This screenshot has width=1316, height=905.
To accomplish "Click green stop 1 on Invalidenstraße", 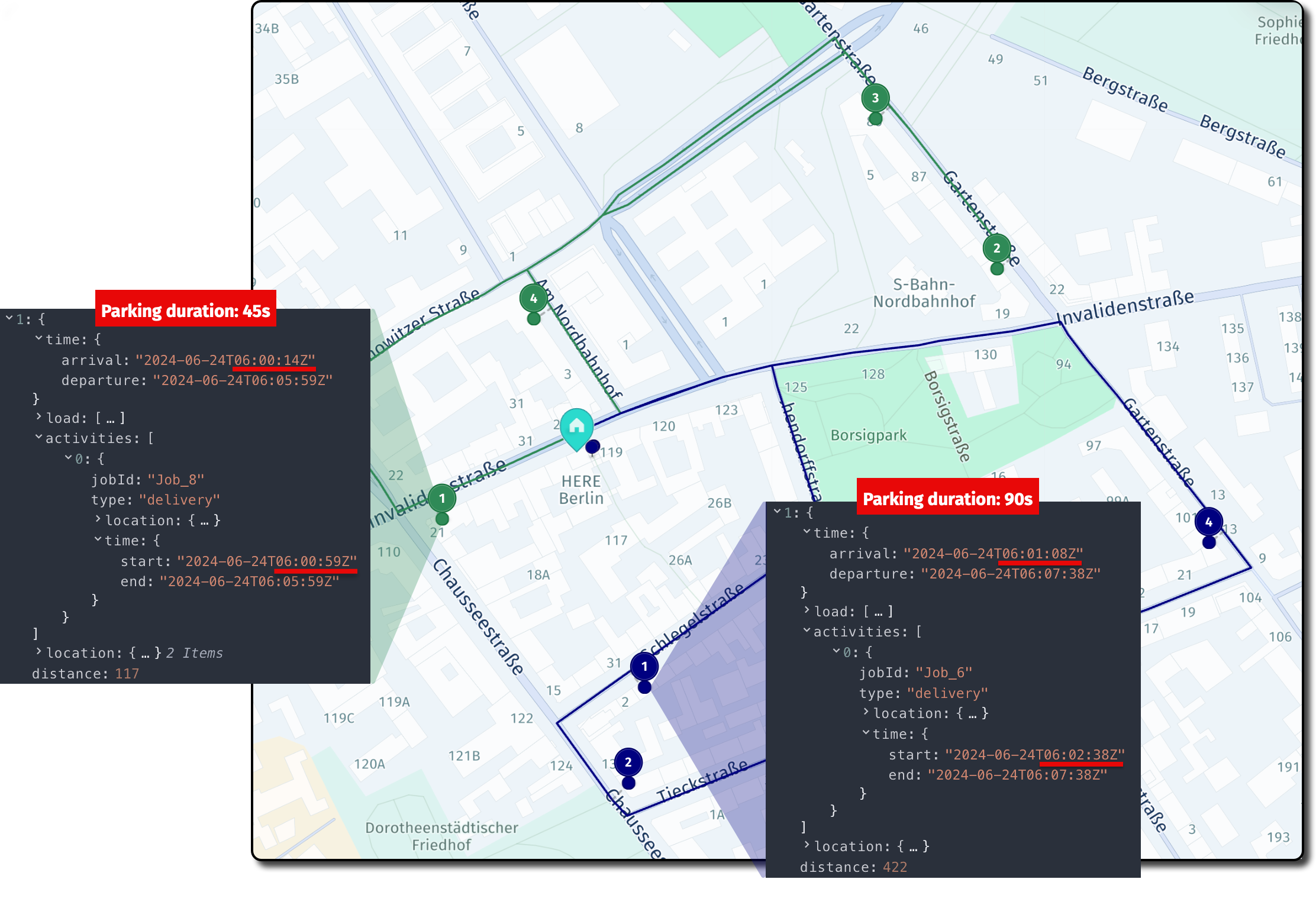I will tap(441, 499).
